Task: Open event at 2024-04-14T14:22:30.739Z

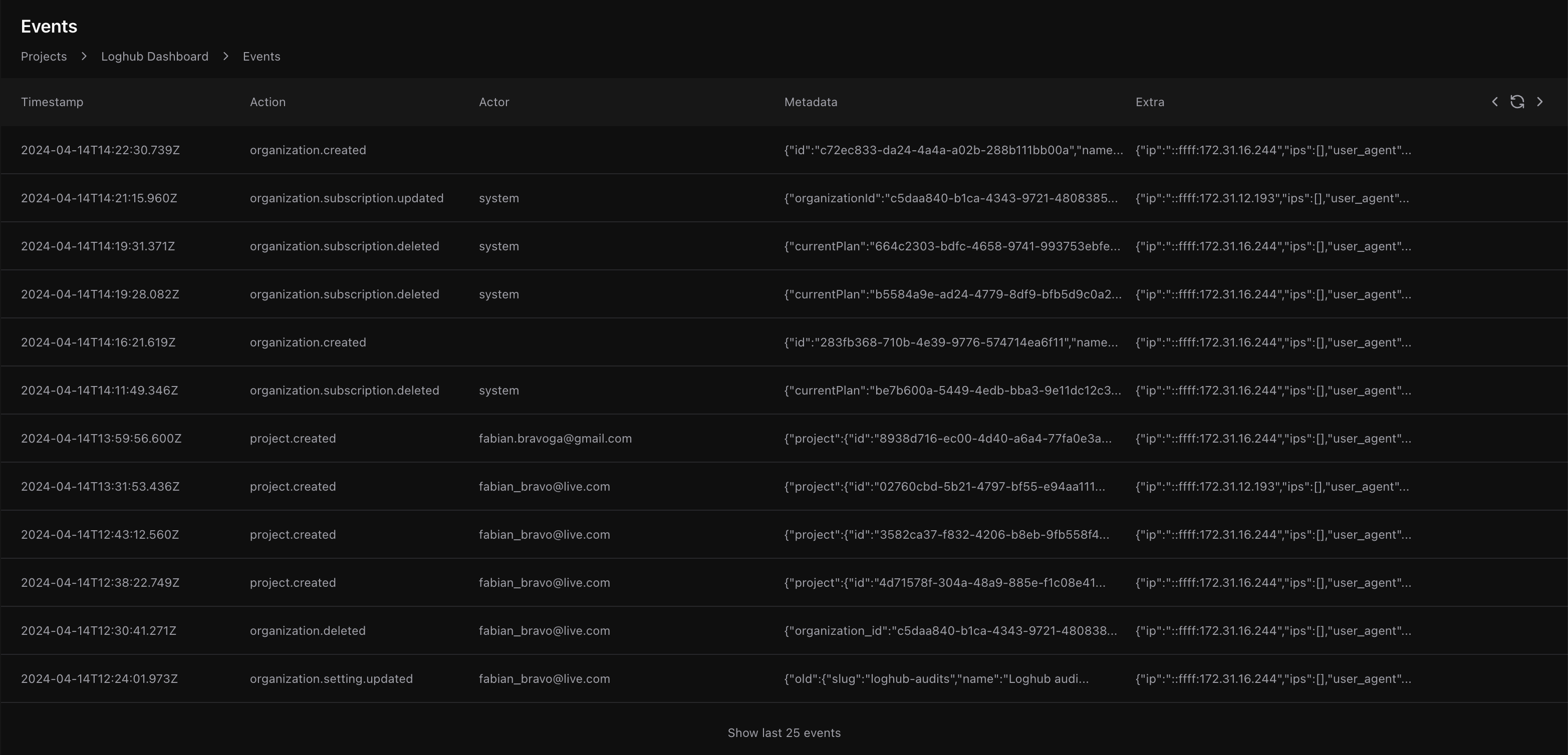Action: (100, 150)
